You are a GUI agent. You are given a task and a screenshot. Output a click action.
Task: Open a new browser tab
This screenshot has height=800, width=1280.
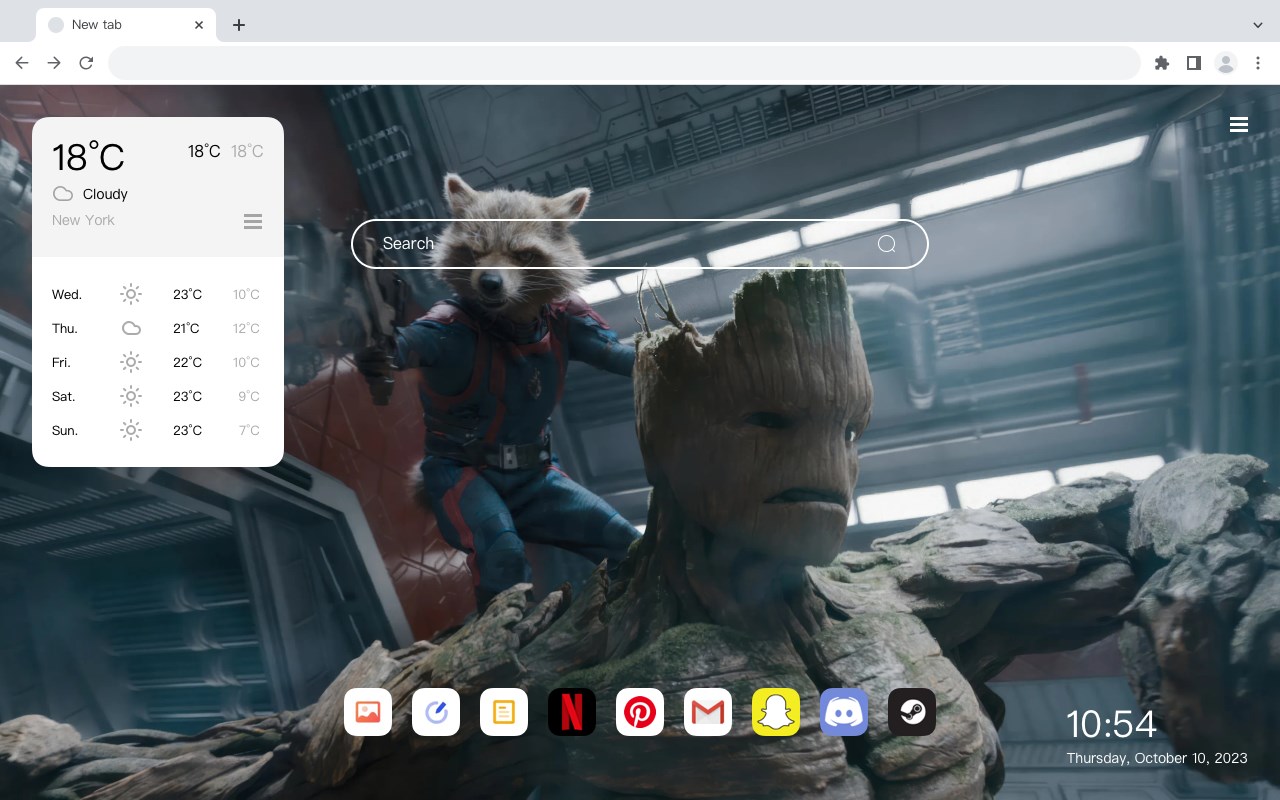coord(238,25)
